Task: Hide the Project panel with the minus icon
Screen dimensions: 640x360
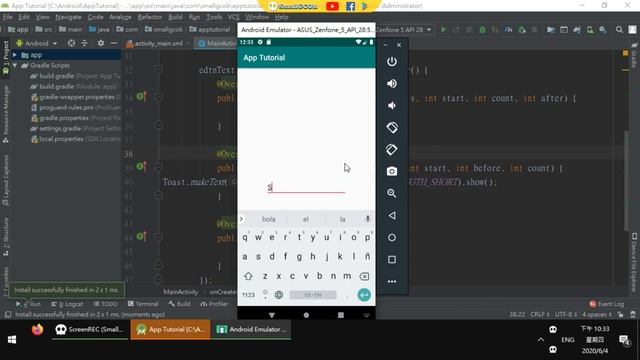Action: click(114, 43)
